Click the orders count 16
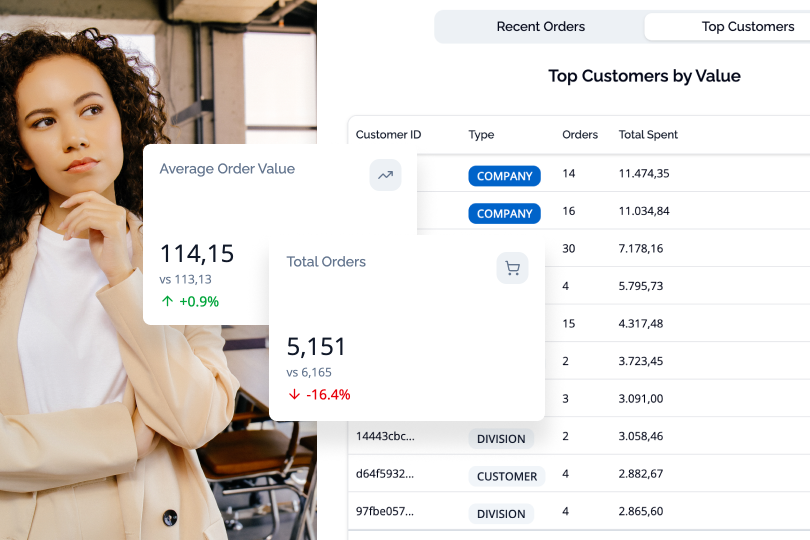Viewport: 810px width, 540px height. tap(569, 211)
